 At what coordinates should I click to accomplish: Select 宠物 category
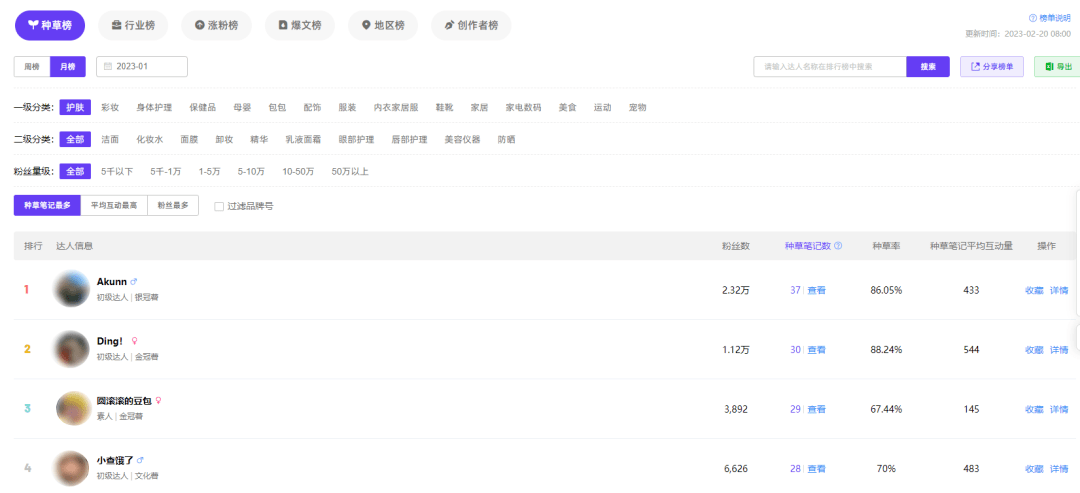click(638, 107)
